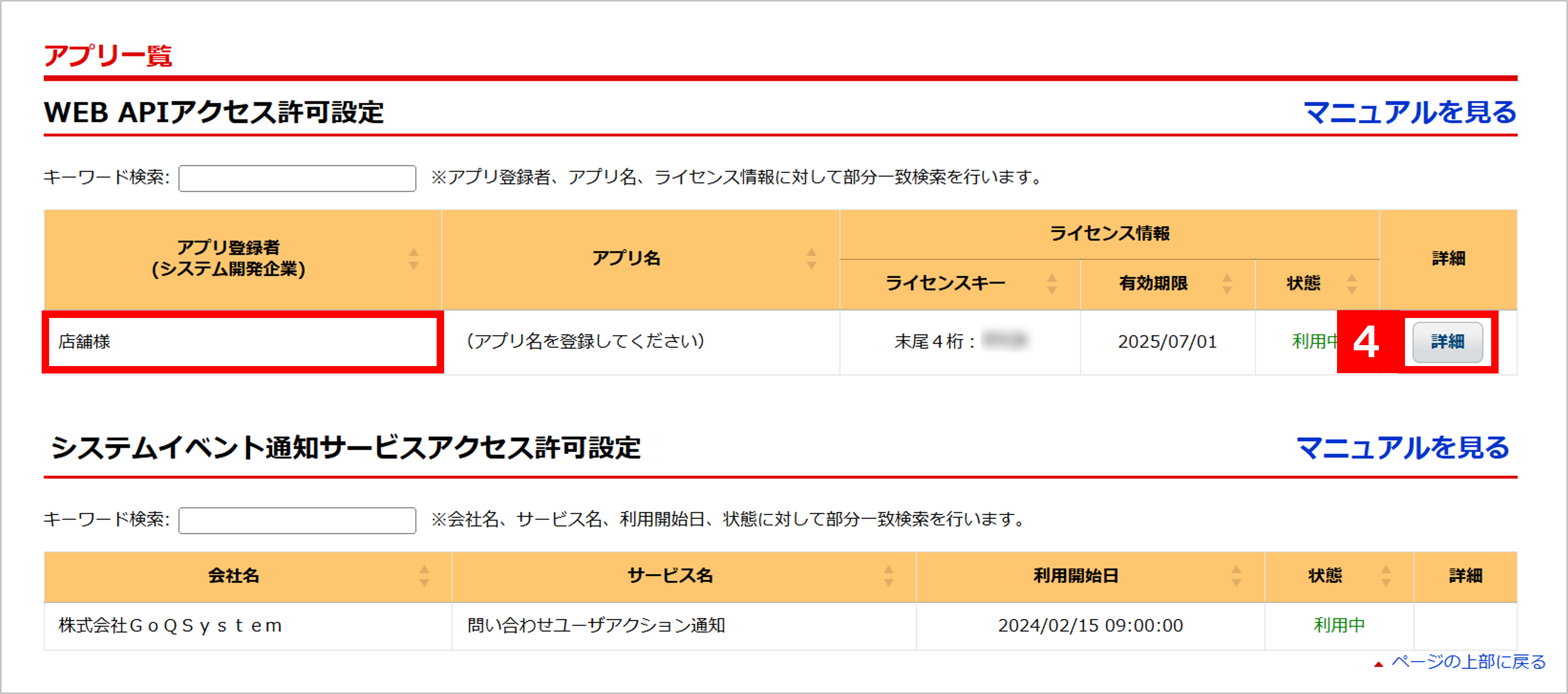This screenshot has height=694, width=1568.
Task: Sort WEB API table by 状態 arrows
Action: point(1351,283)
